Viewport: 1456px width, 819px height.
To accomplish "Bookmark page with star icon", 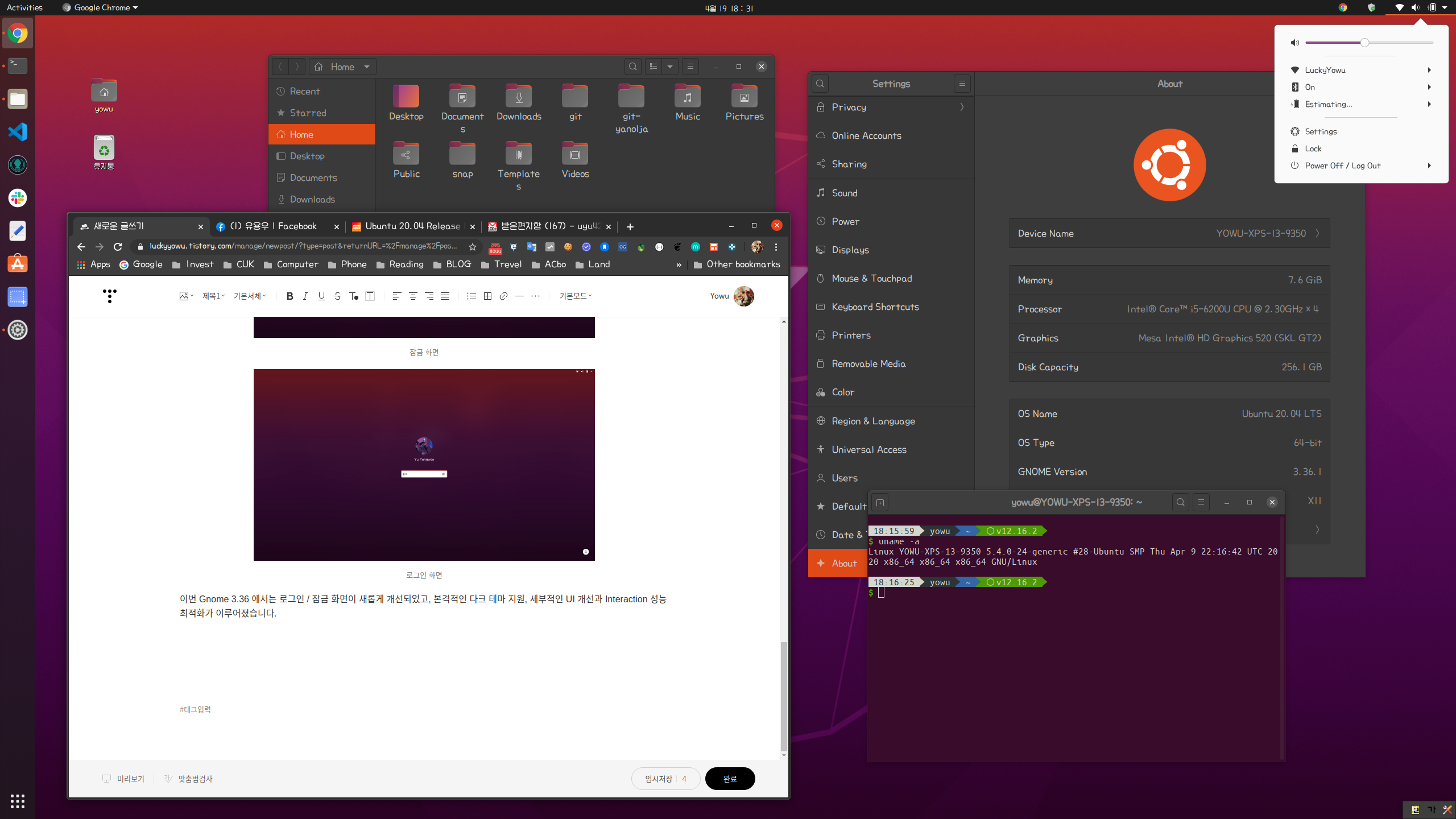I will tap(472, 247).
